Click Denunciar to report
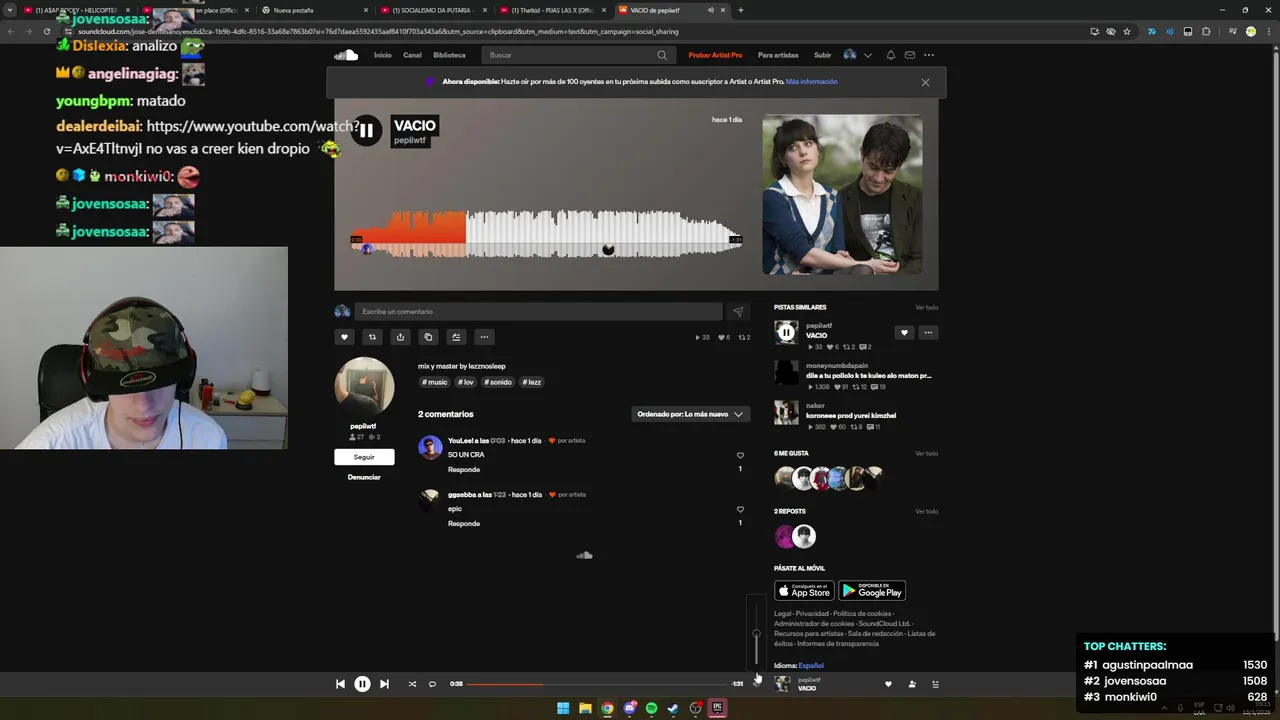This screenshot has width=1280, height=720. 364,477
